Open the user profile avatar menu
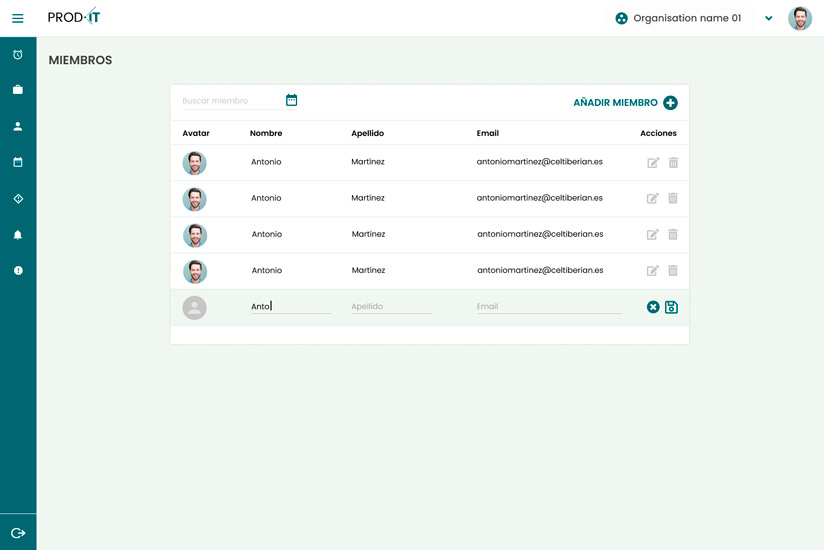 [800, 18]
